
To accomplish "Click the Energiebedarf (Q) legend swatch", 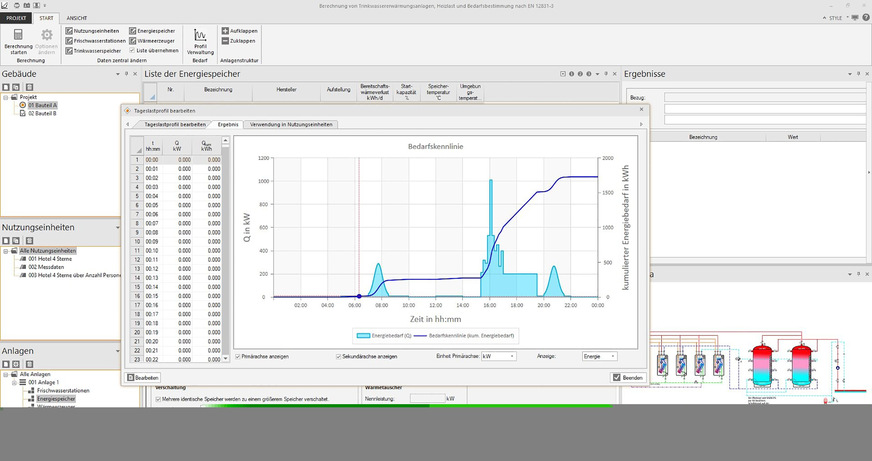I will [x=363, y=336].
